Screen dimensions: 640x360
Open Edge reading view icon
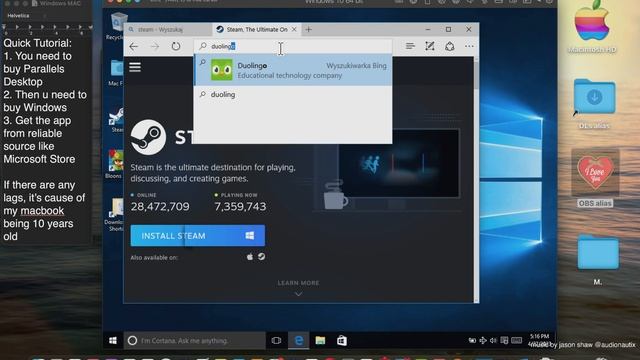pos(410,46)
